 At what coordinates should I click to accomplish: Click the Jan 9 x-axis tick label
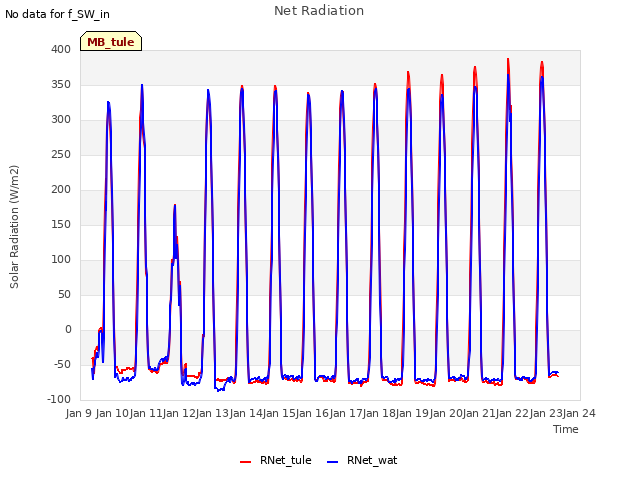79,413
